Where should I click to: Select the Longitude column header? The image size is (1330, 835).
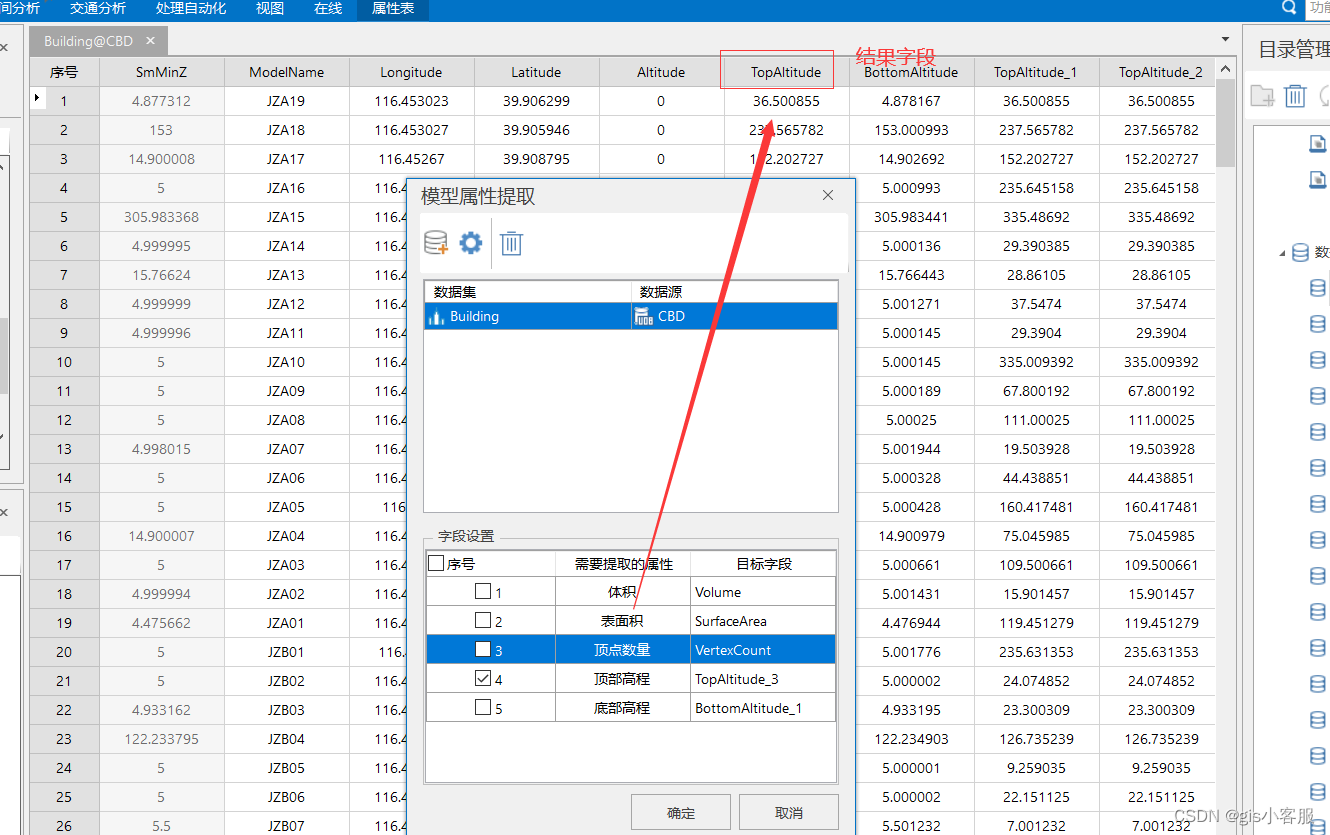pos(411,72)
